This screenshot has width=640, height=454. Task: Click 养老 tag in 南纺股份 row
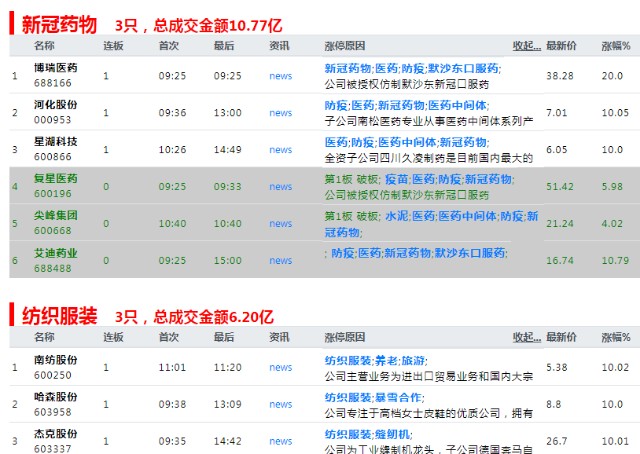(386, 361)
